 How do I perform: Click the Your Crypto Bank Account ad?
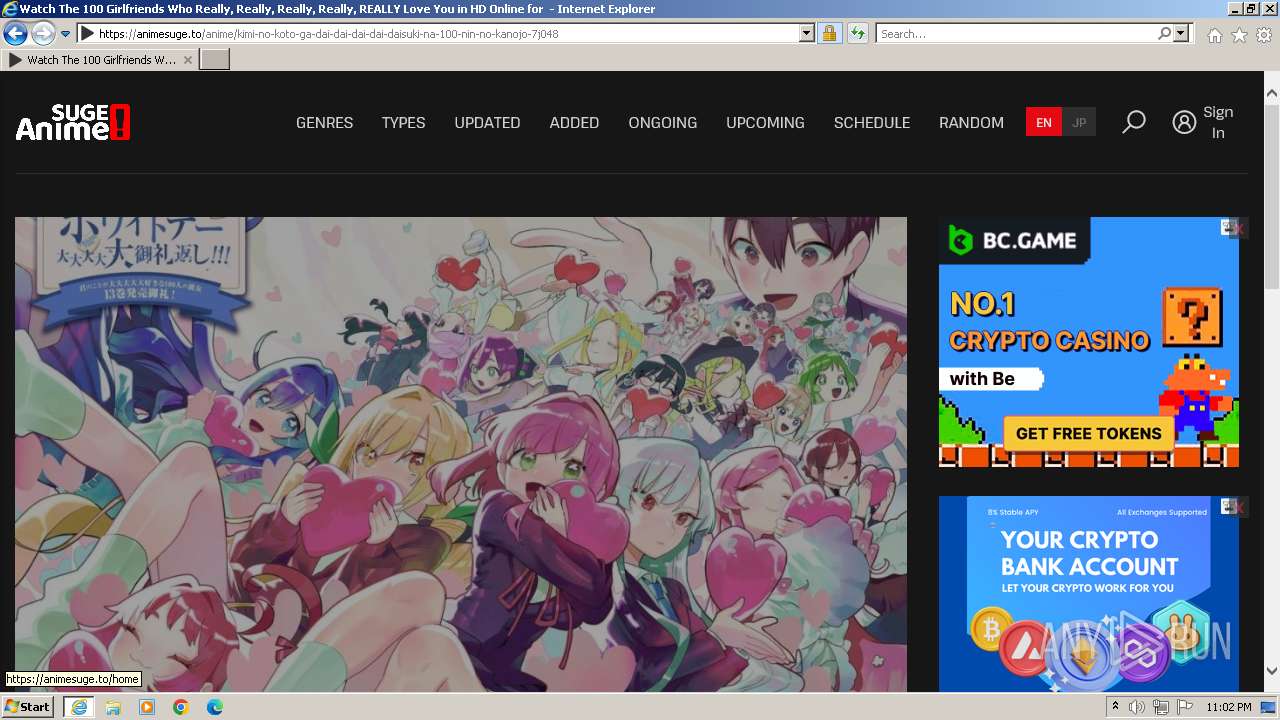(x=1088, y=594)
